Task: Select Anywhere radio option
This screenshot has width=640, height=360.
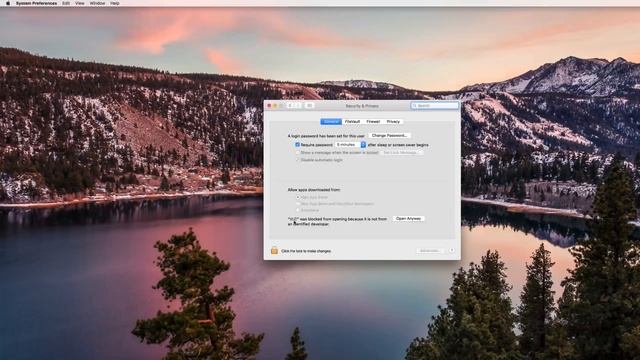Action: 298,210
